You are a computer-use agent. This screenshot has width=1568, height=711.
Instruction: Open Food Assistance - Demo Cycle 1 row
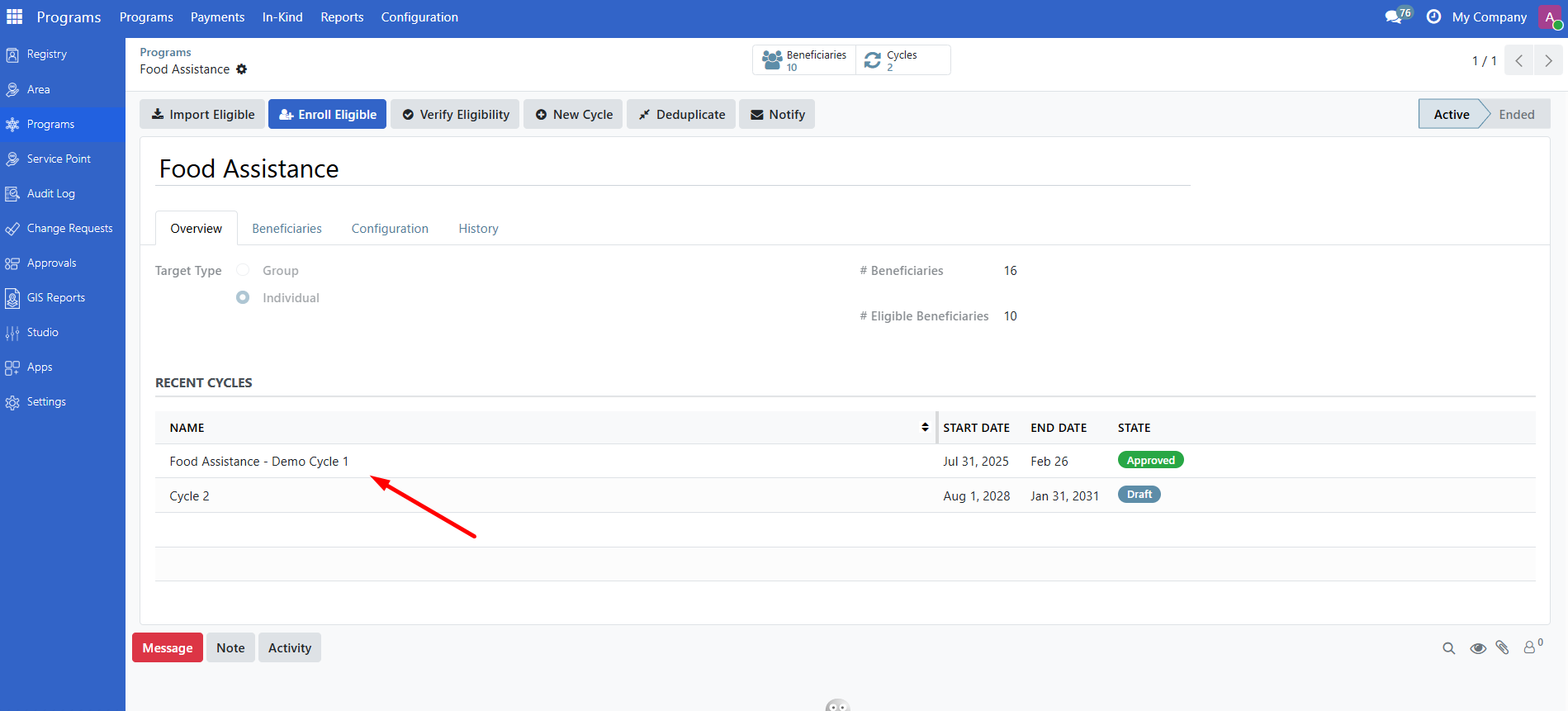258,462
